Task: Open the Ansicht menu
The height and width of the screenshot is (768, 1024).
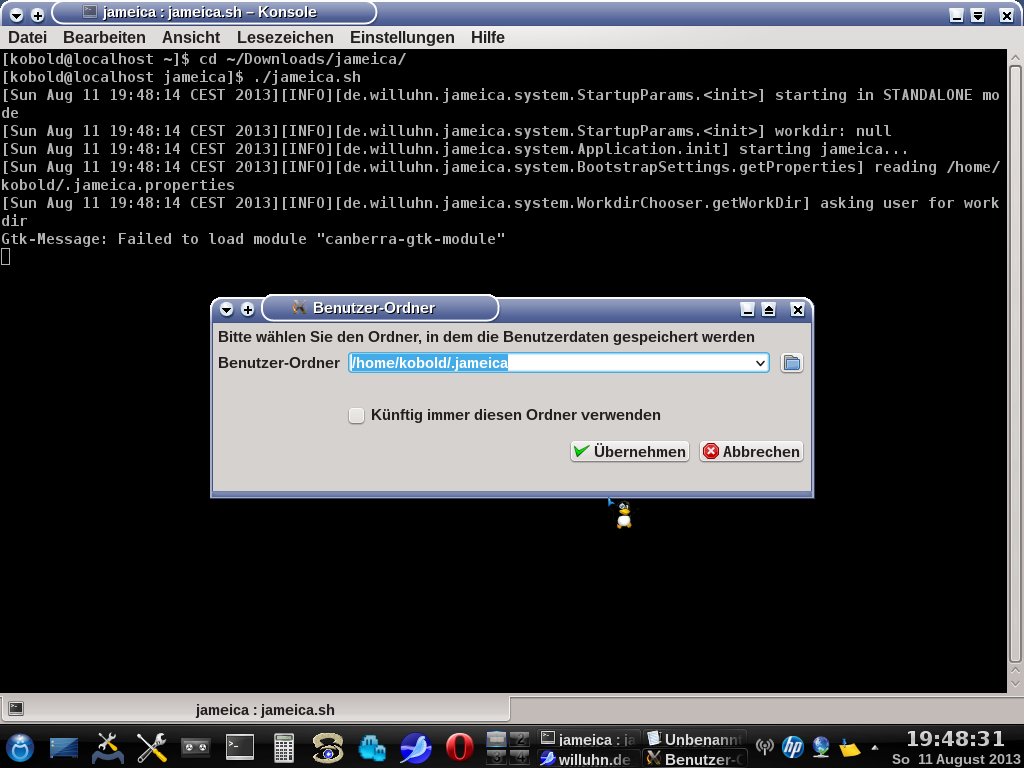Action: pos(191,37)
